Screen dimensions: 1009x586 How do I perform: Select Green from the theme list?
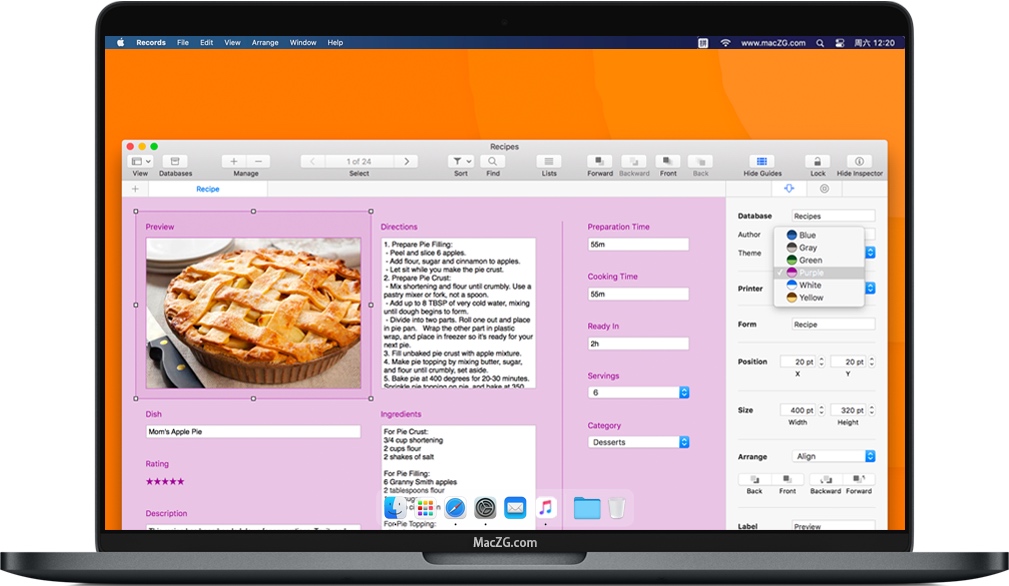810,260
